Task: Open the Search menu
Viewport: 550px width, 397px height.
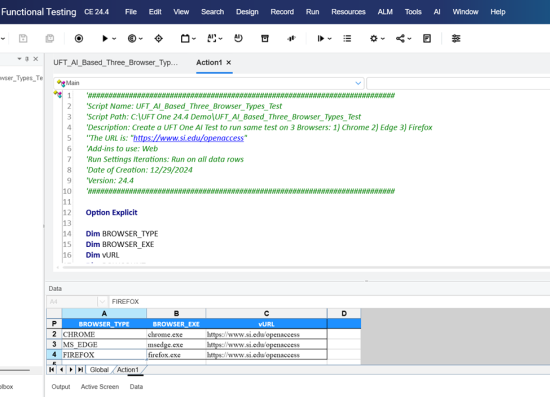Action: click(212, 12)
